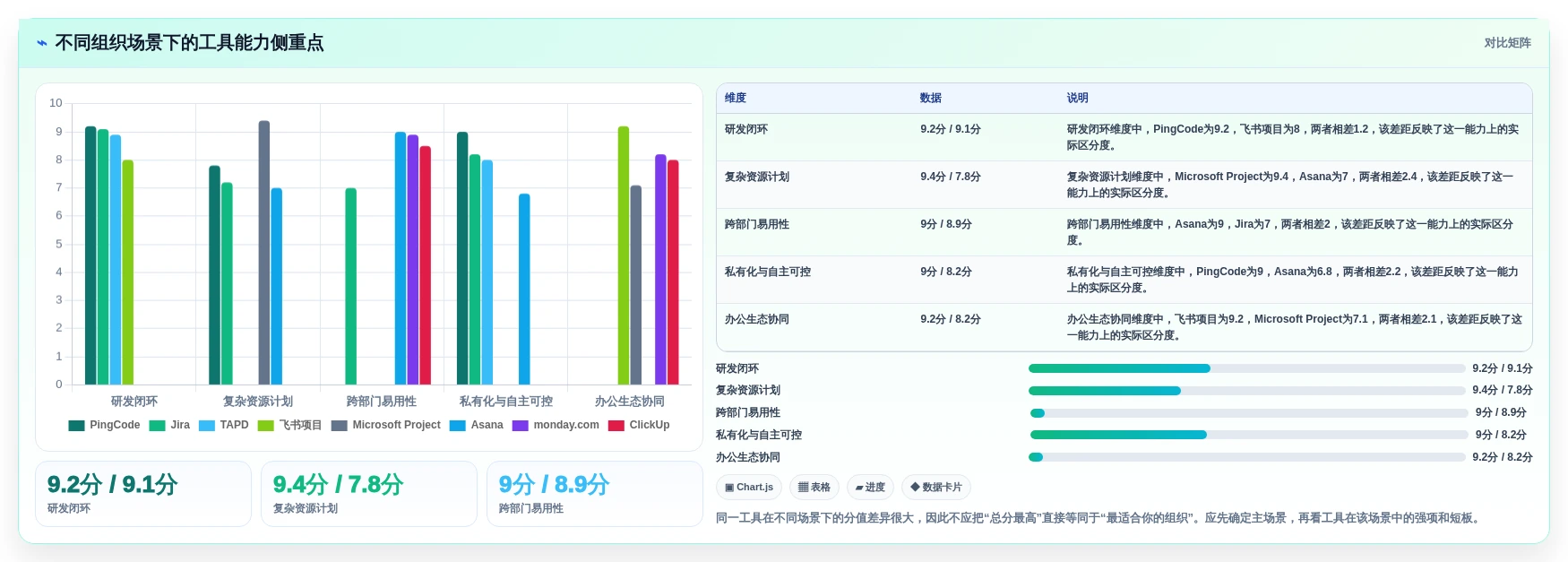Click the 对比矩阵 label at top right
1568x562 pixels.
(x=1507, y=43)
